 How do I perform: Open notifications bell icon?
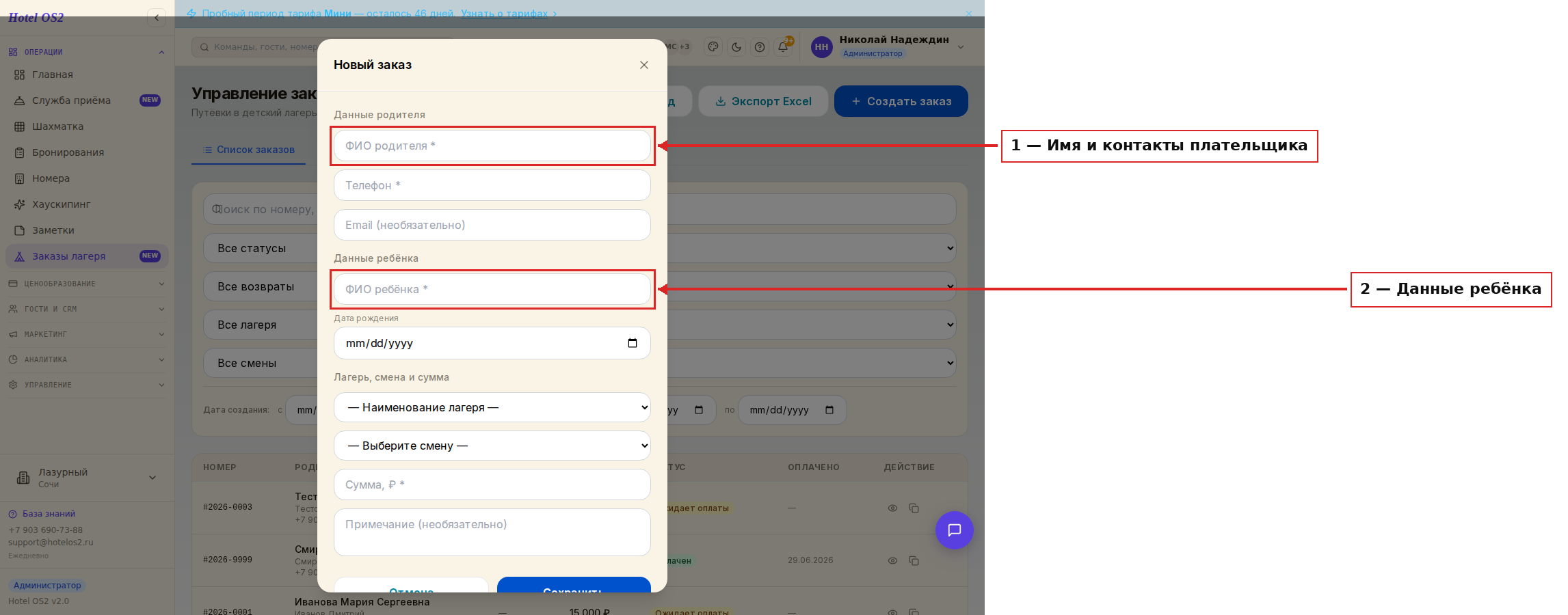[x=783, y=47]
